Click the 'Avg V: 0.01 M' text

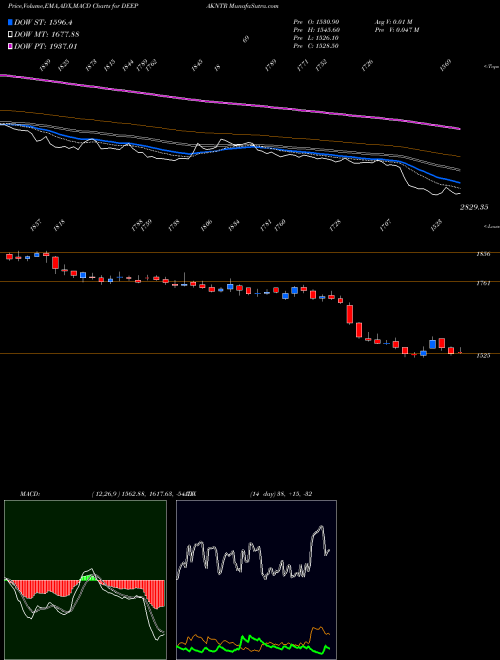click(x=394, y=22)
